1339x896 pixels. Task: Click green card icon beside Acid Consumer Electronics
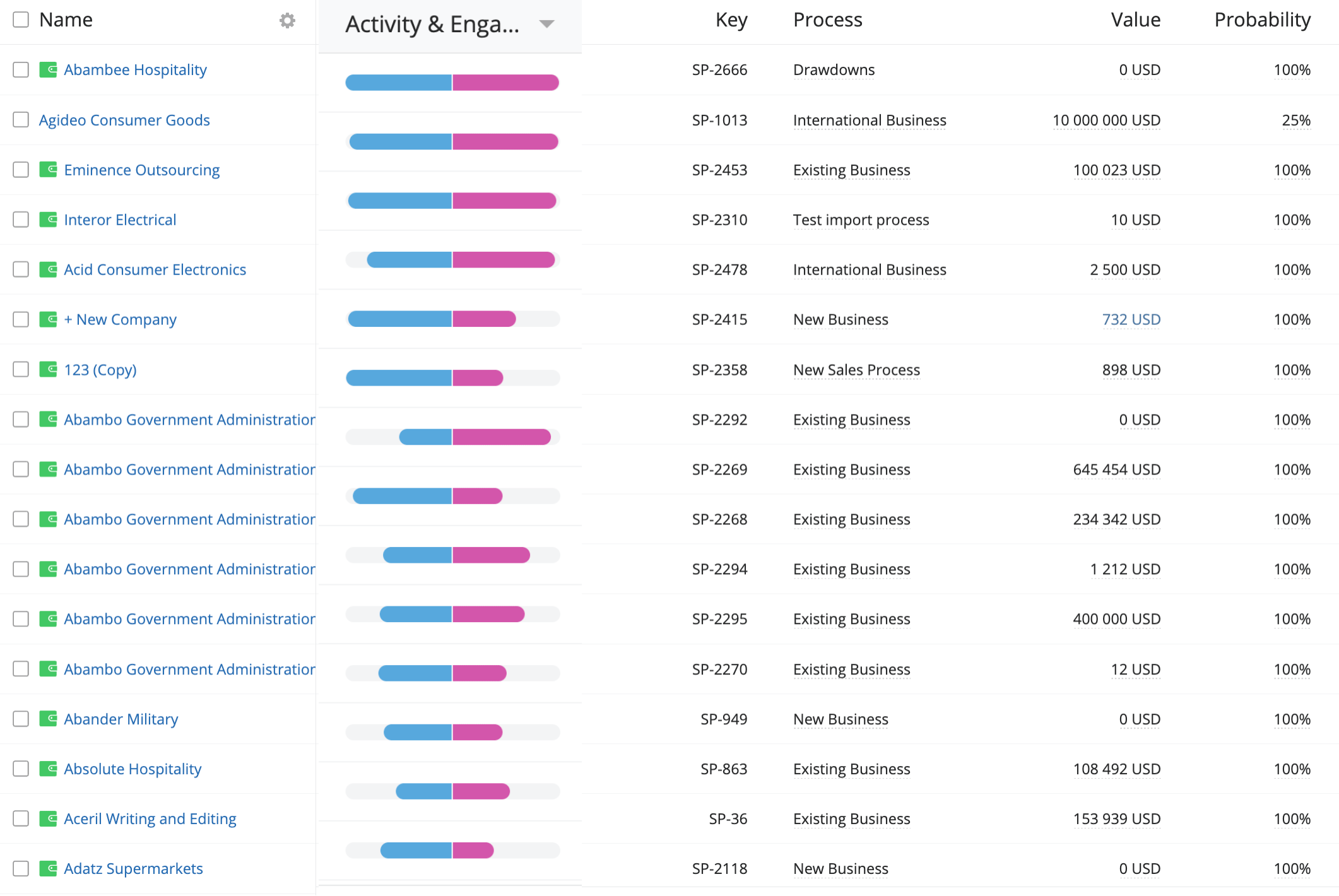(48, 269)
